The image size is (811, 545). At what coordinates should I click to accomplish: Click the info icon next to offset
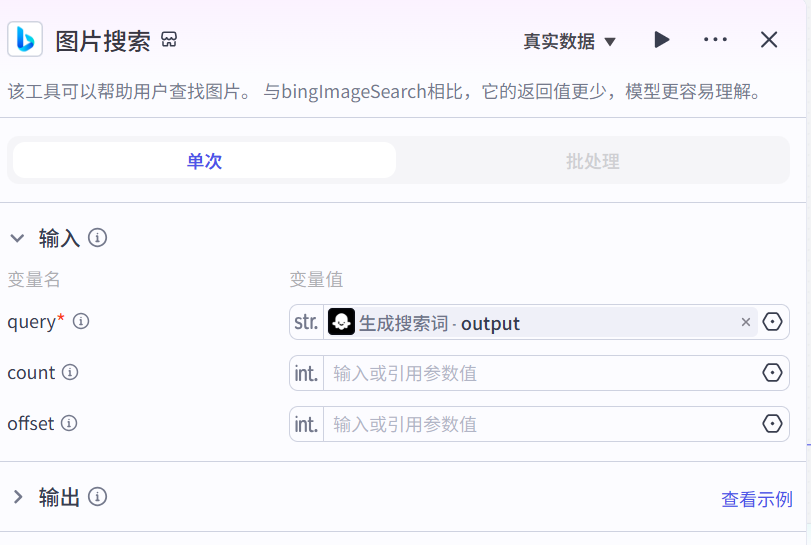(69, 423)
